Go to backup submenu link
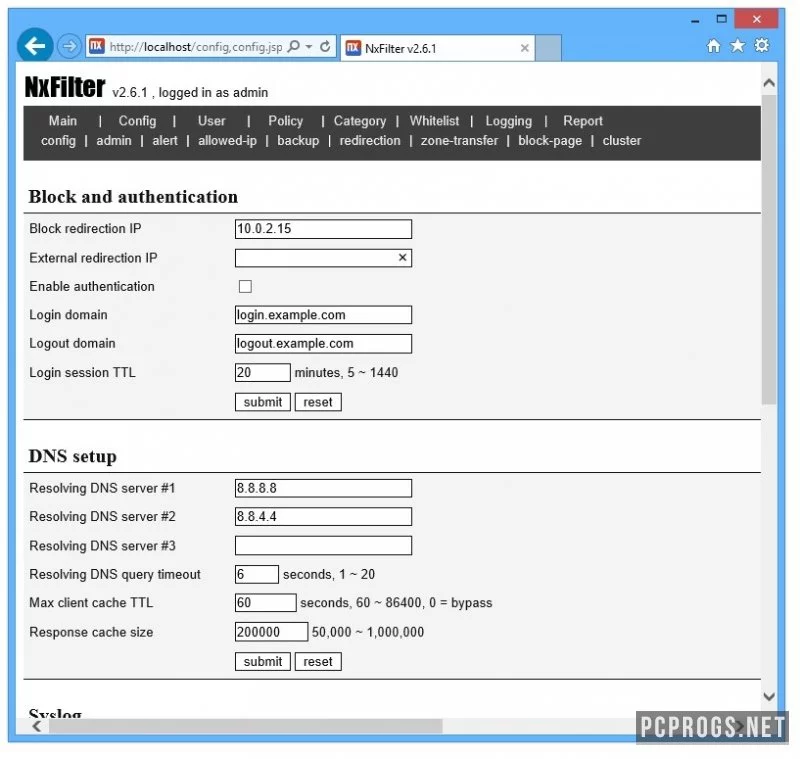800x759 pixels. (298, 141)
